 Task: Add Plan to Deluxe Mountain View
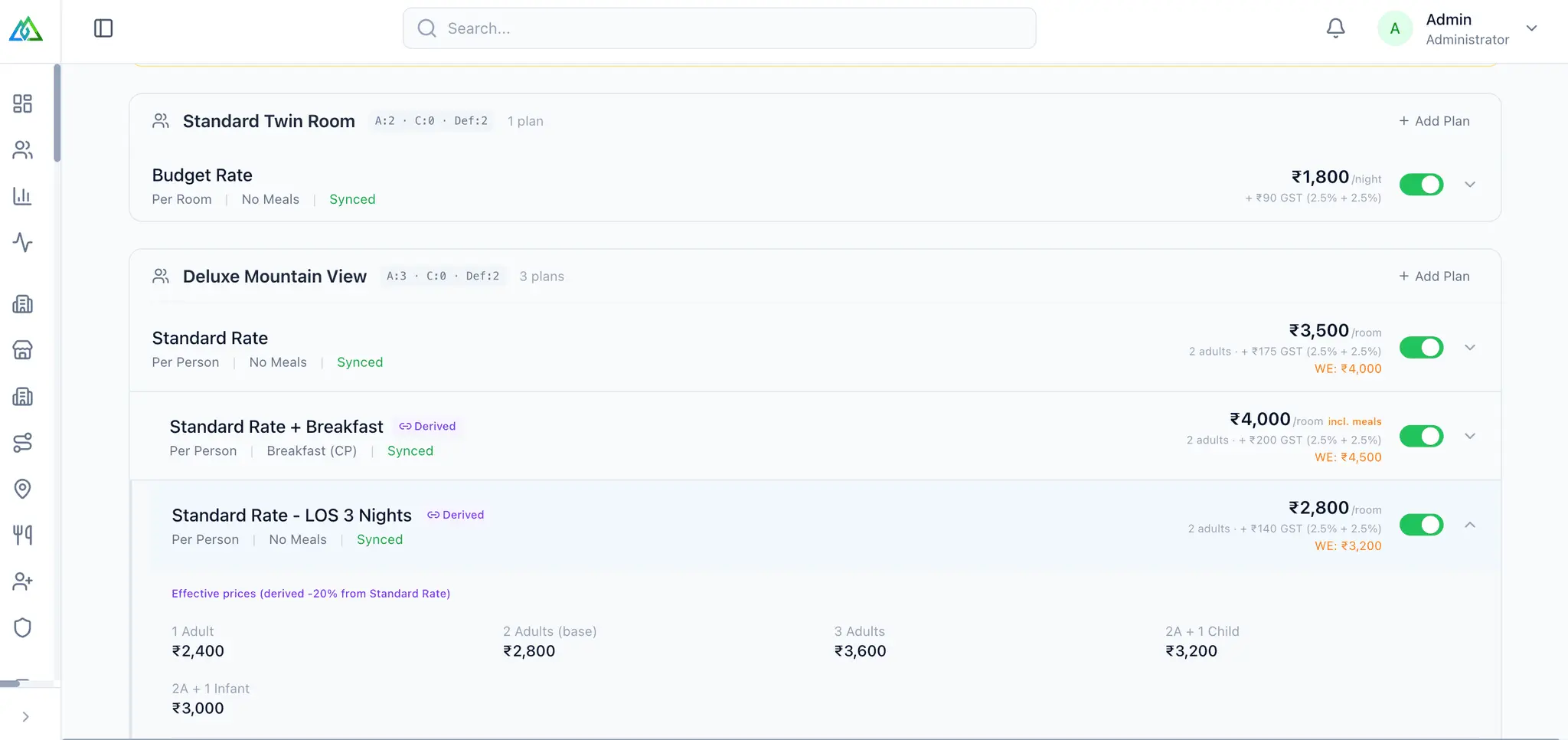click(x=1434, y=276)
